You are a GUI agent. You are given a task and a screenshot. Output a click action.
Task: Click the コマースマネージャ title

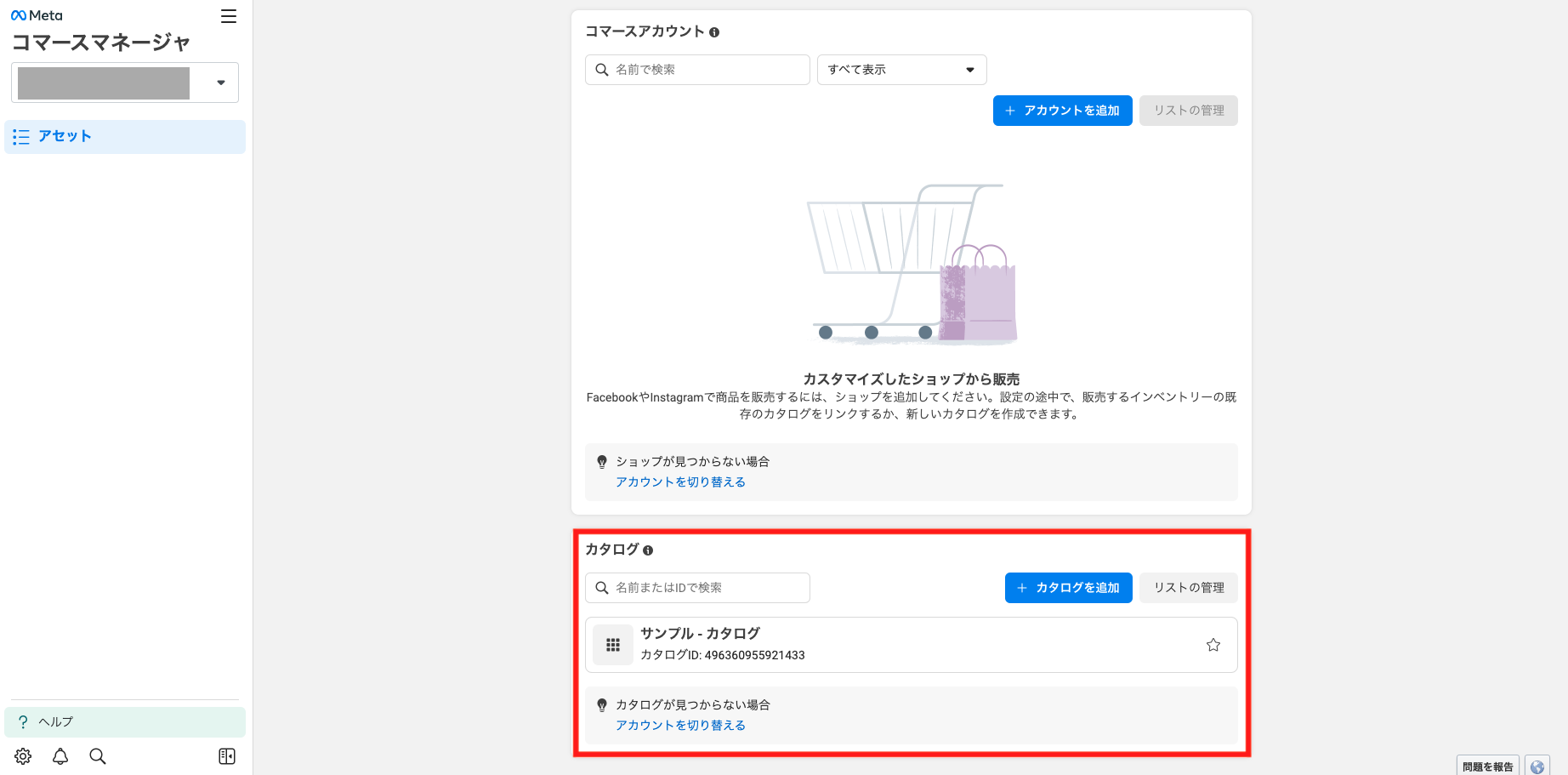tap(100, 43)
